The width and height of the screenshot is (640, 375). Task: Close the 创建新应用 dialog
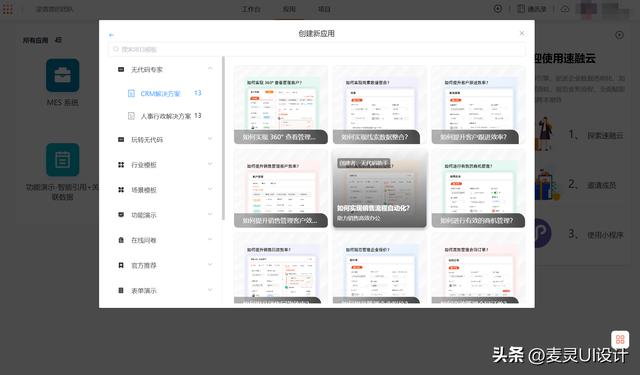click(x=522, y=33)
